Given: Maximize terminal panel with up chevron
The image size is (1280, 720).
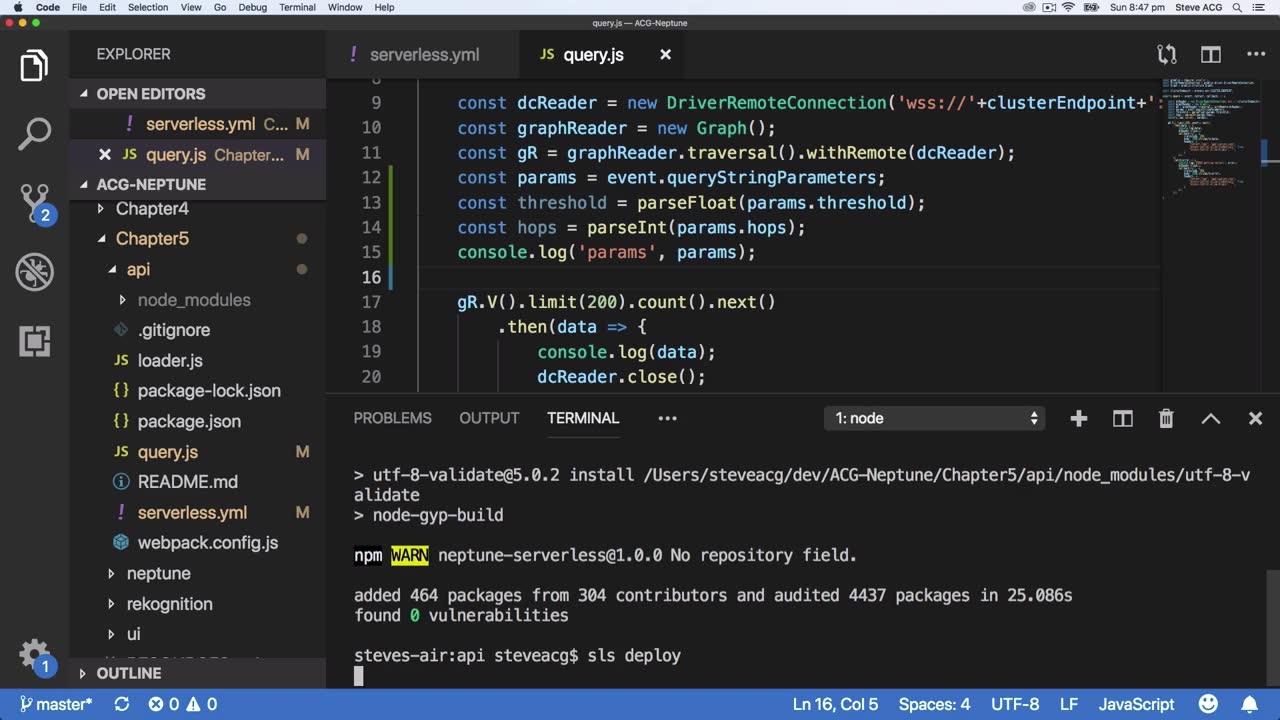Looking at the screenshot, I should tap(1210, 419).
